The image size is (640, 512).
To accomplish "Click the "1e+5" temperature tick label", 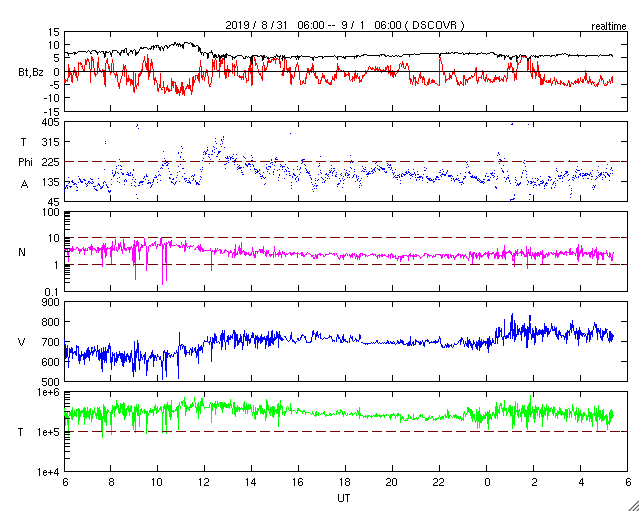I will (x=47, y=432).
